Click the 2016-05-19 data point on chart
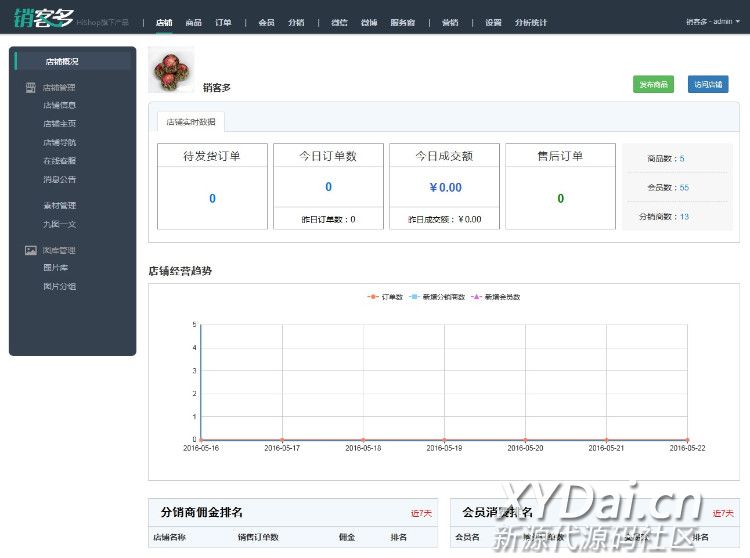Viewport: 750px width, 558px height. [444, 439]
